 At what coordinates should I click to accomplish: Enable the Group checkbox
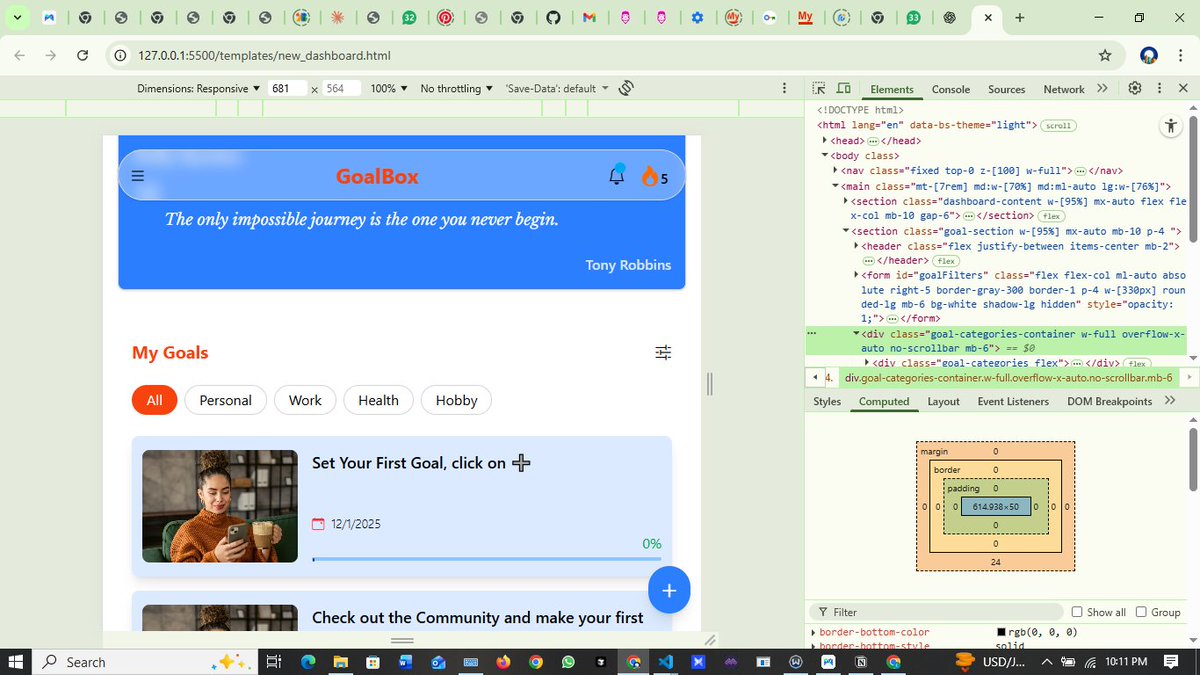pyautogui.click(x=1141, y=612)
